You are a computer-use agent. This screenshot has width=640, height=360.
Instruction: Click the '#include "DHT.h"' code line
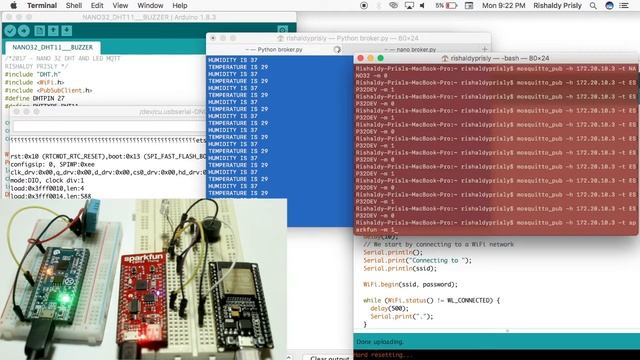33,75
